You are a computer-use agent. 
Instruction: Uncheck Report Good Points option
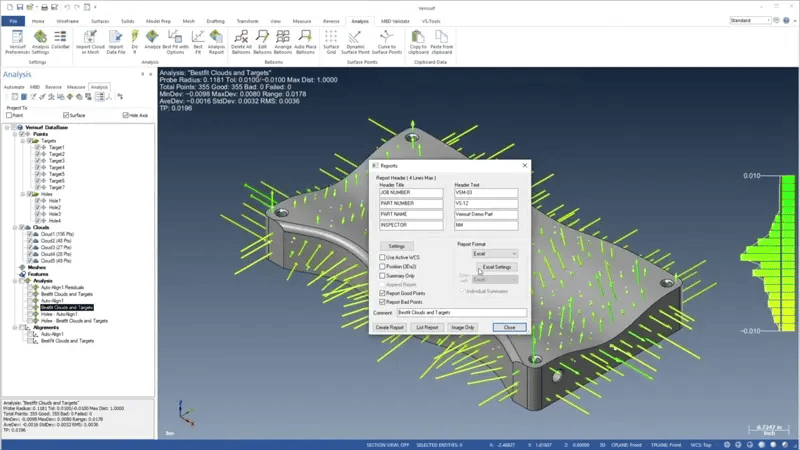(x=382, y=293)
